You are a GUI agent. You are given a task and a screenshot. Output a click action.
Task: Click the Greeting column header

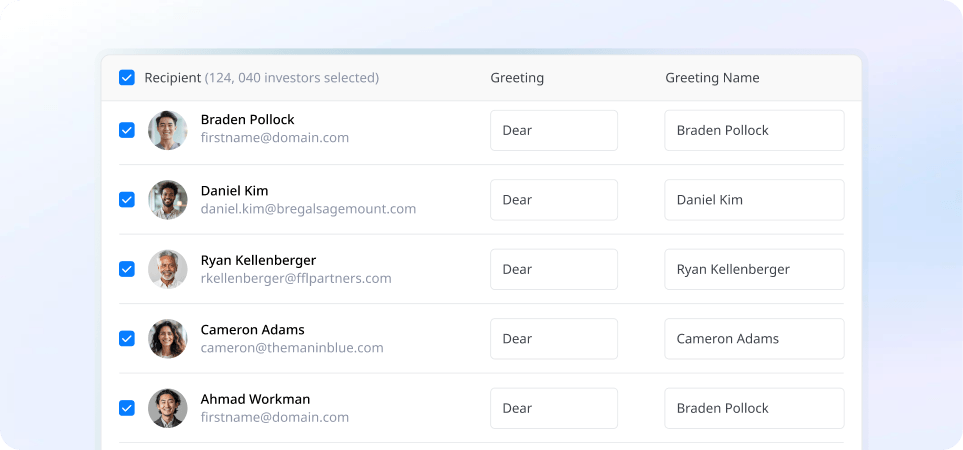click(517, 78)
